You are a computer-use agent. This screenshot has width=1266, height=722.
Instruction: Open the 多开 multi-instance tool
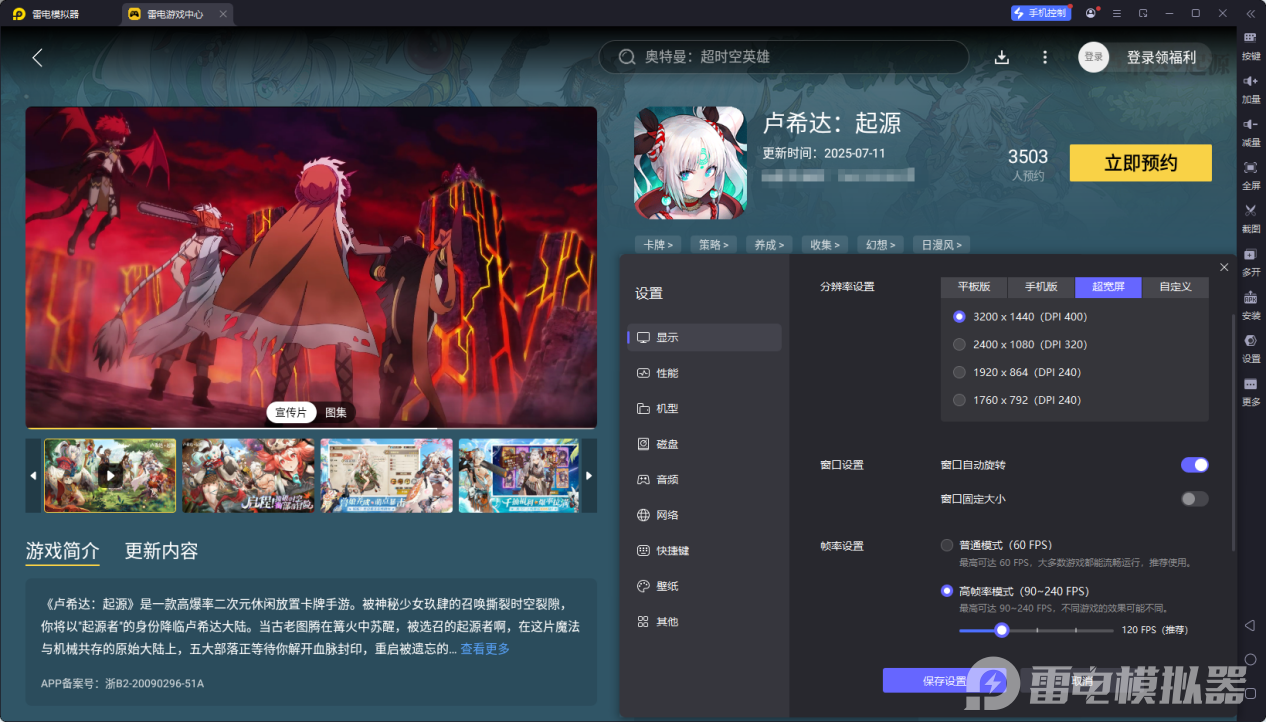pos(1250,260)
